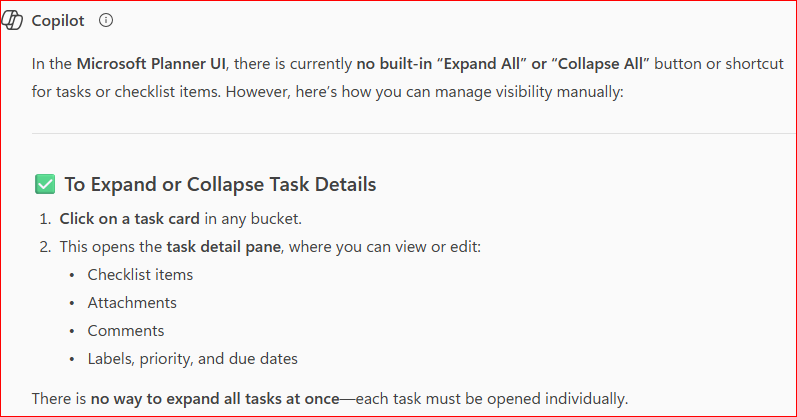797x417 pixels.
Task: Click the 'task detail pane' bold text
Action: (x=224, y=247)
